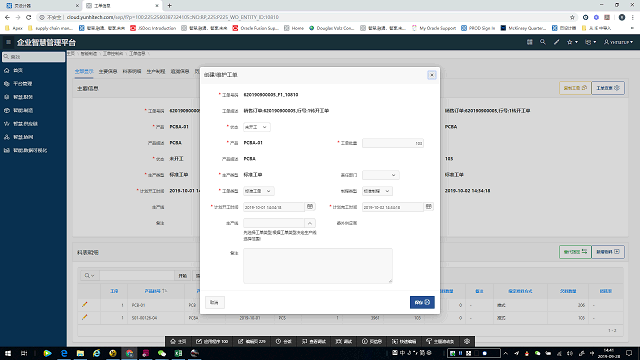This screenshot has width=640, height=360.
Task: Open the 首页 home item in sidebar
Action: point(18,70)
